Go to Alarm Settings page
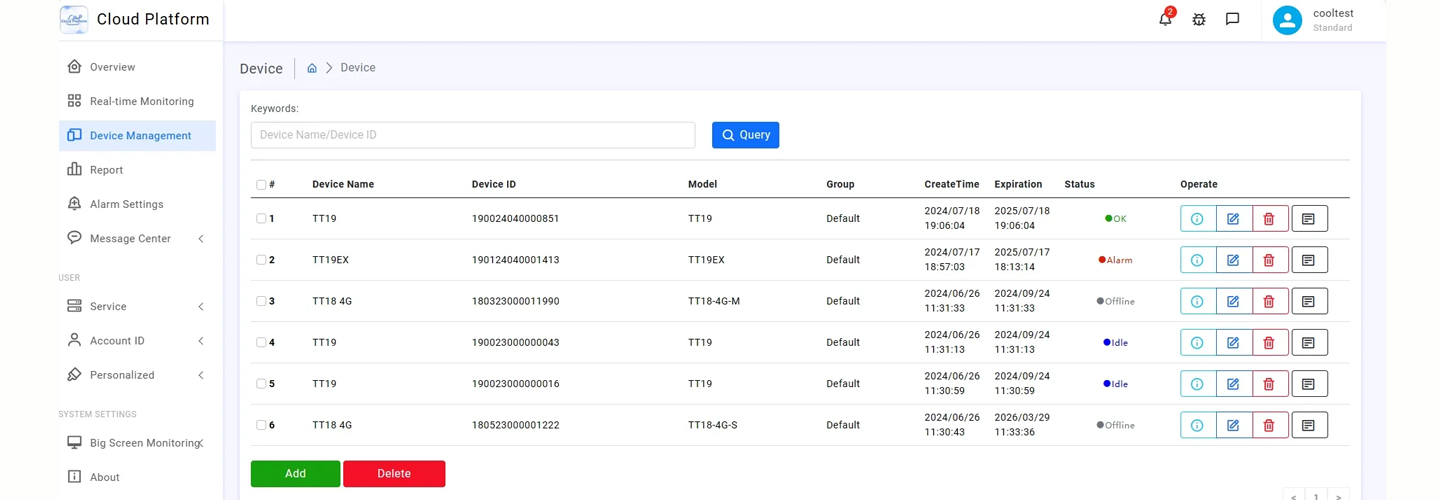 (x=126, y=204)
